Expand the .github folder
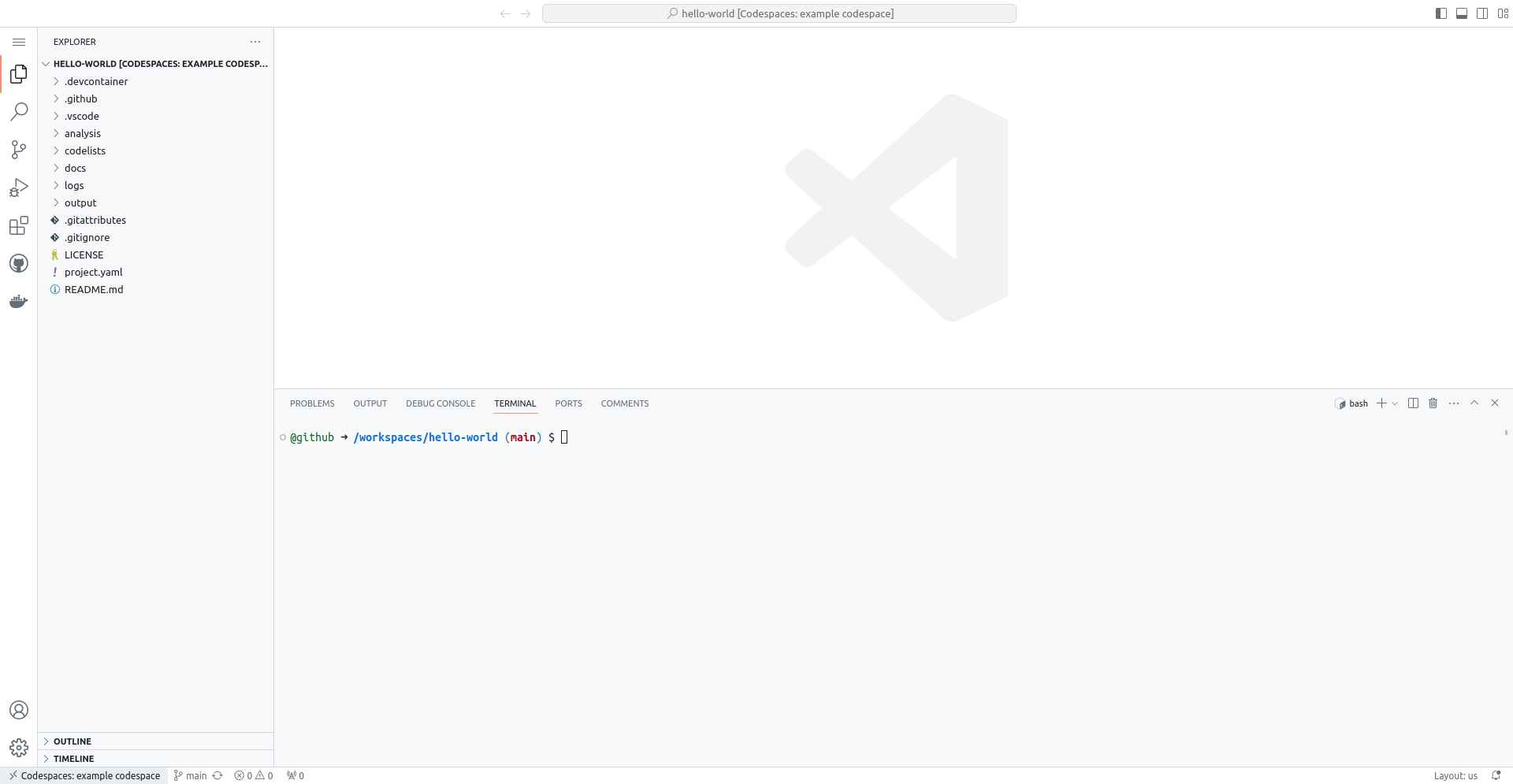Viewport: 1513px width, 784px height. 156,98
